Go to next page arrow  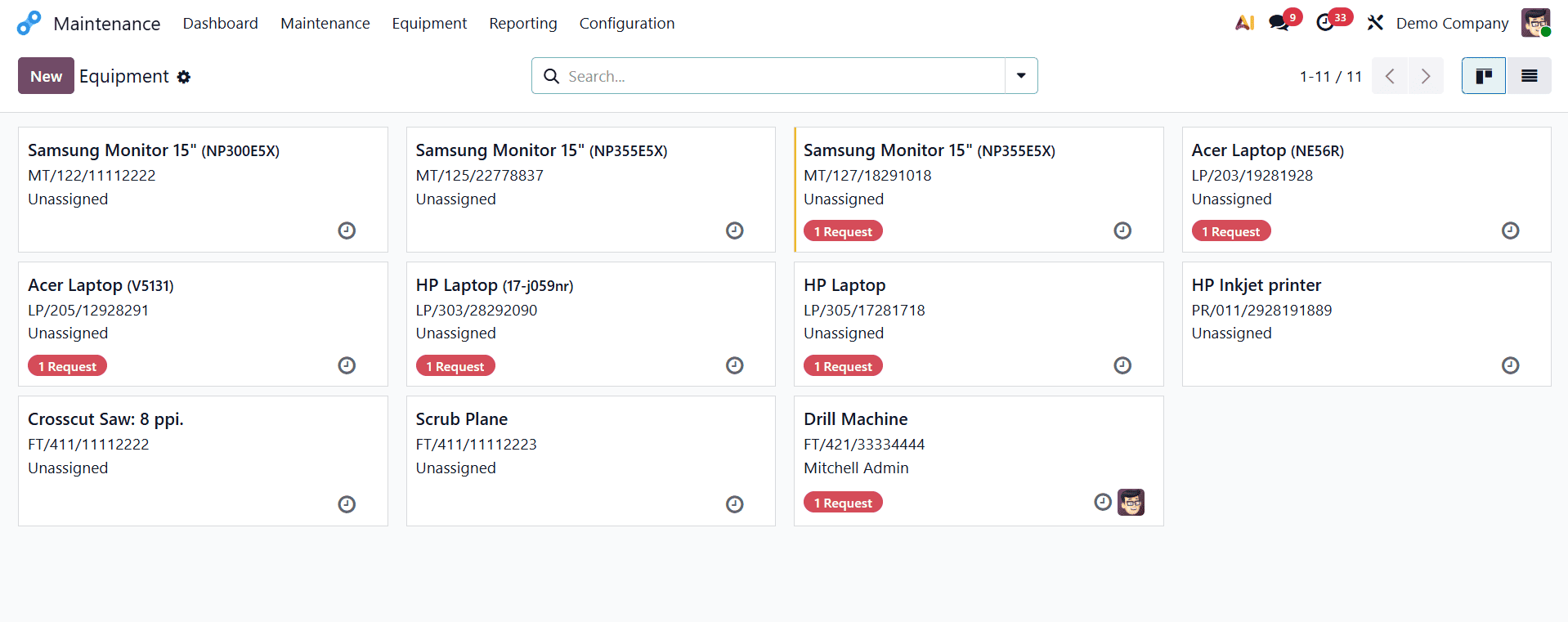(x=1426, y=76)
